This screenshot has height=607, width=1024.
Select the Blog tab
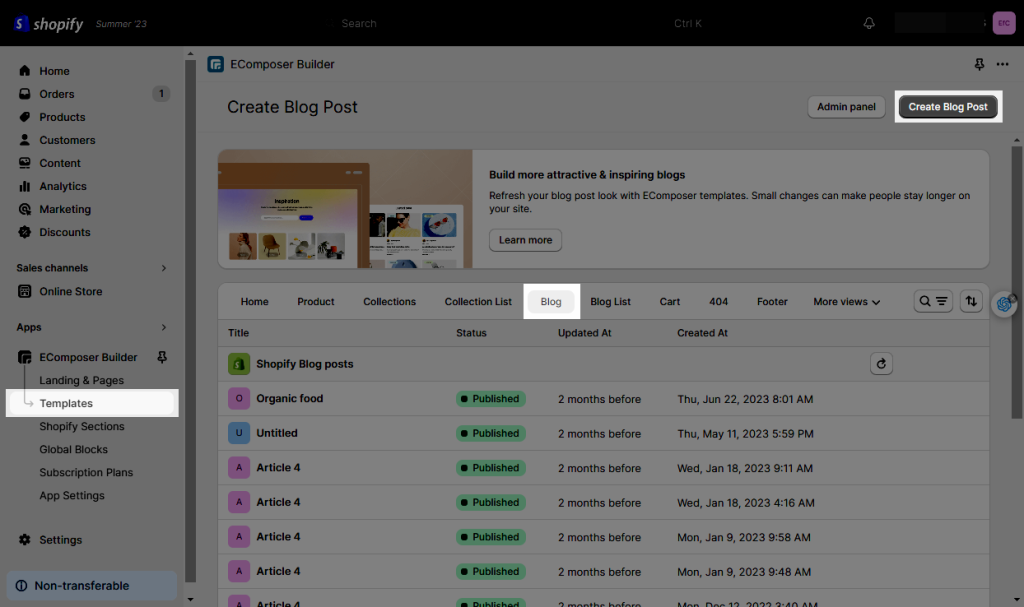[x=551, y=302]
